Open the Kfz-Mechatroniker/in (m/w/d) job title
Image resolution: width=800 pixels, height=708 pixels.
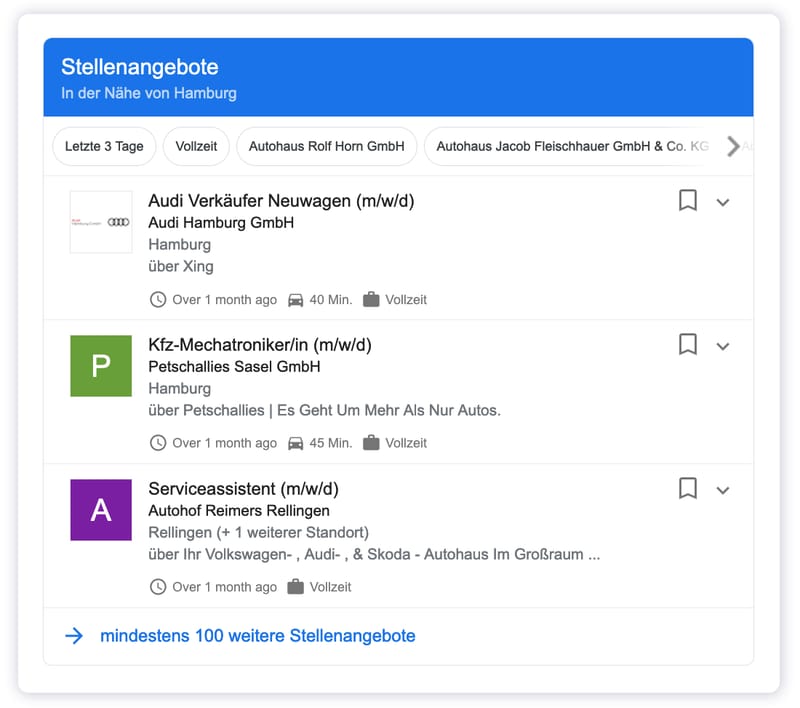pos(260,345)
